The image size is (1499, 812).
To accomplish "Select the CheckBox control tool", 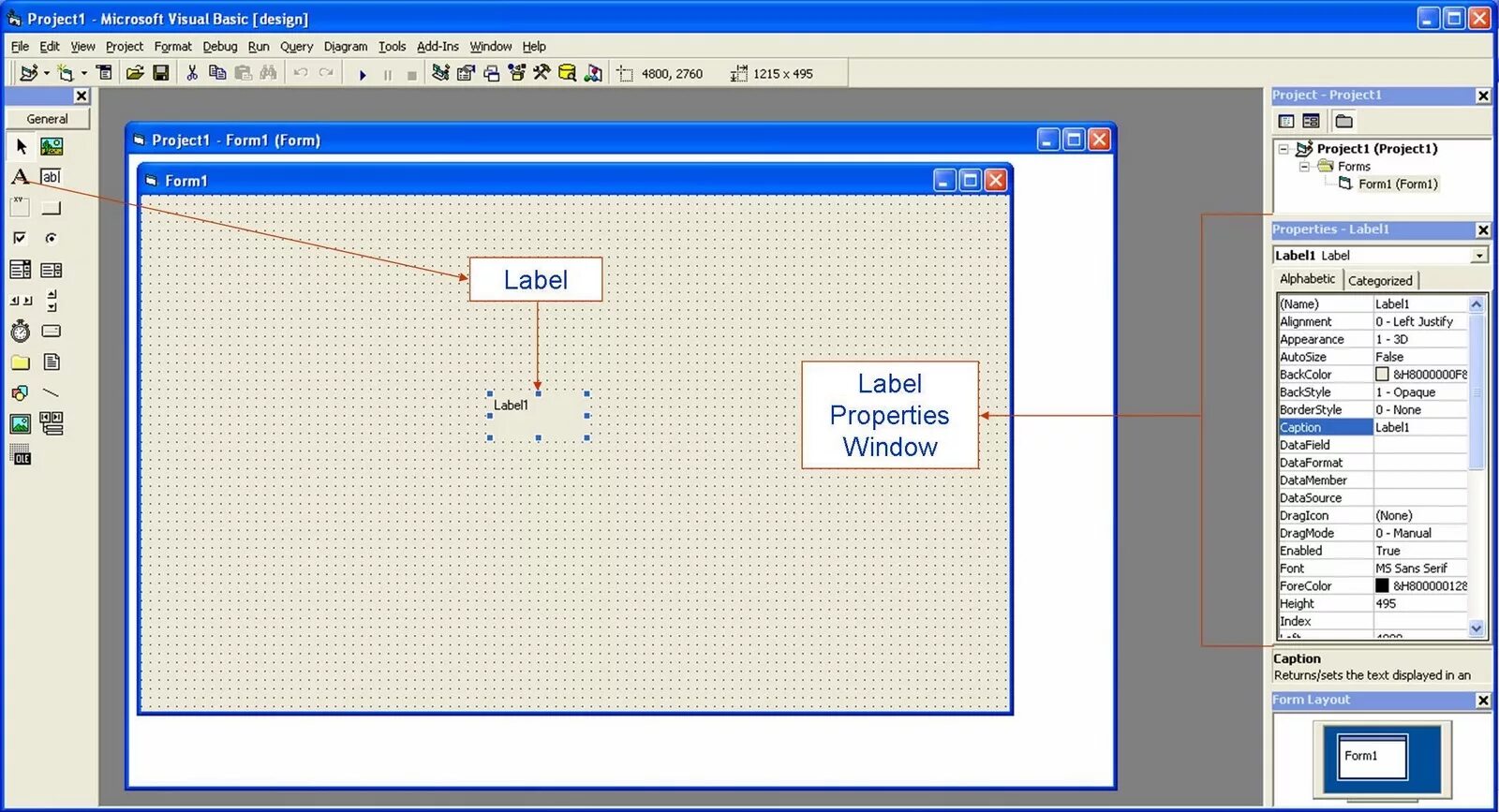I will [x=21, y=238].
